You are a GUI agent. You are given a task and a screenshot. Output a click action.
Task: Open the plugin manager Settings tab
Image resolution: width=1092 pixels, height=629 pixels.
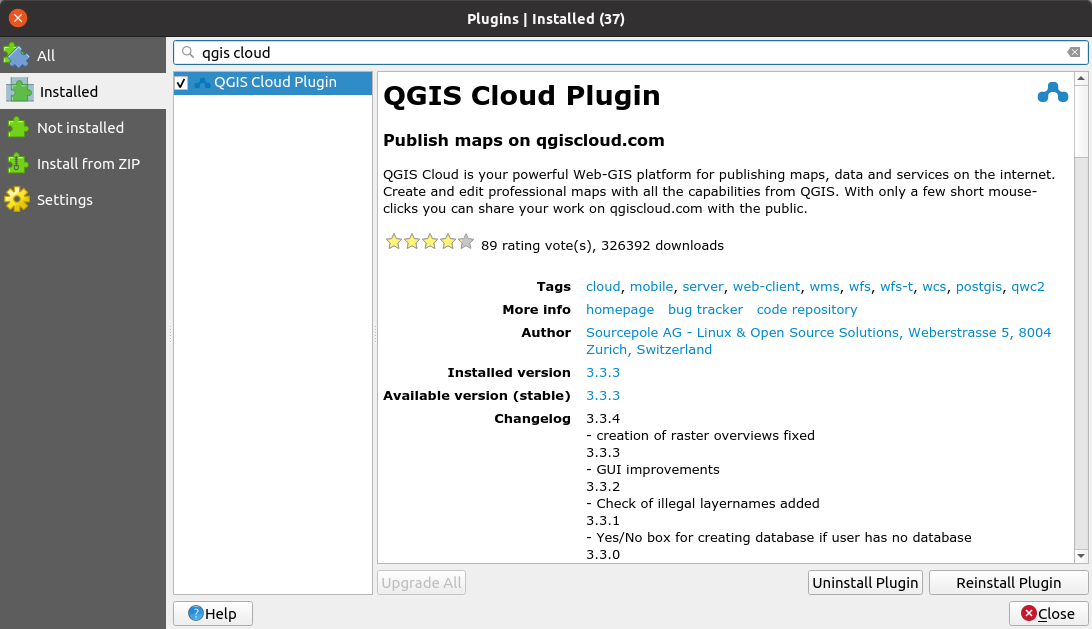pos(83,200)
